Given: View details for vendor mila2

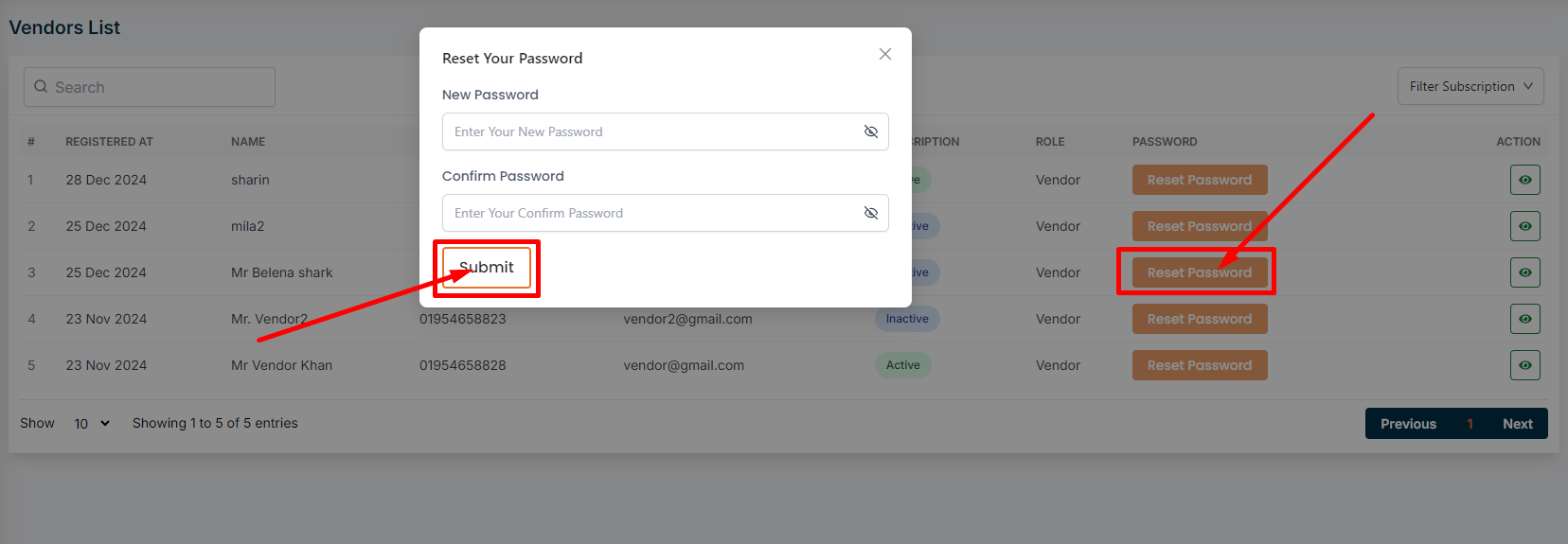Looking at the screenshot, I should pos(1524,226).
